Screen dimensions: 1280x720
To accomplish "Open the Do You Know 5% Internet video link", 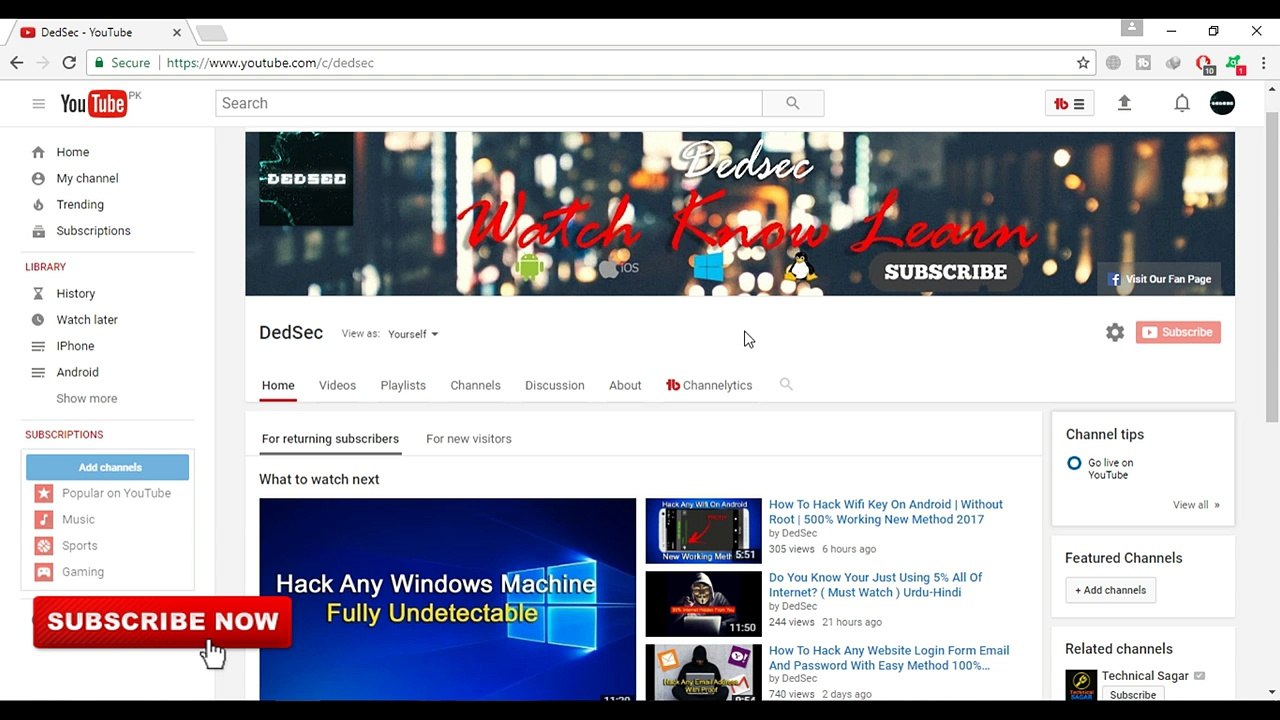I will click(x=876, y=585).
